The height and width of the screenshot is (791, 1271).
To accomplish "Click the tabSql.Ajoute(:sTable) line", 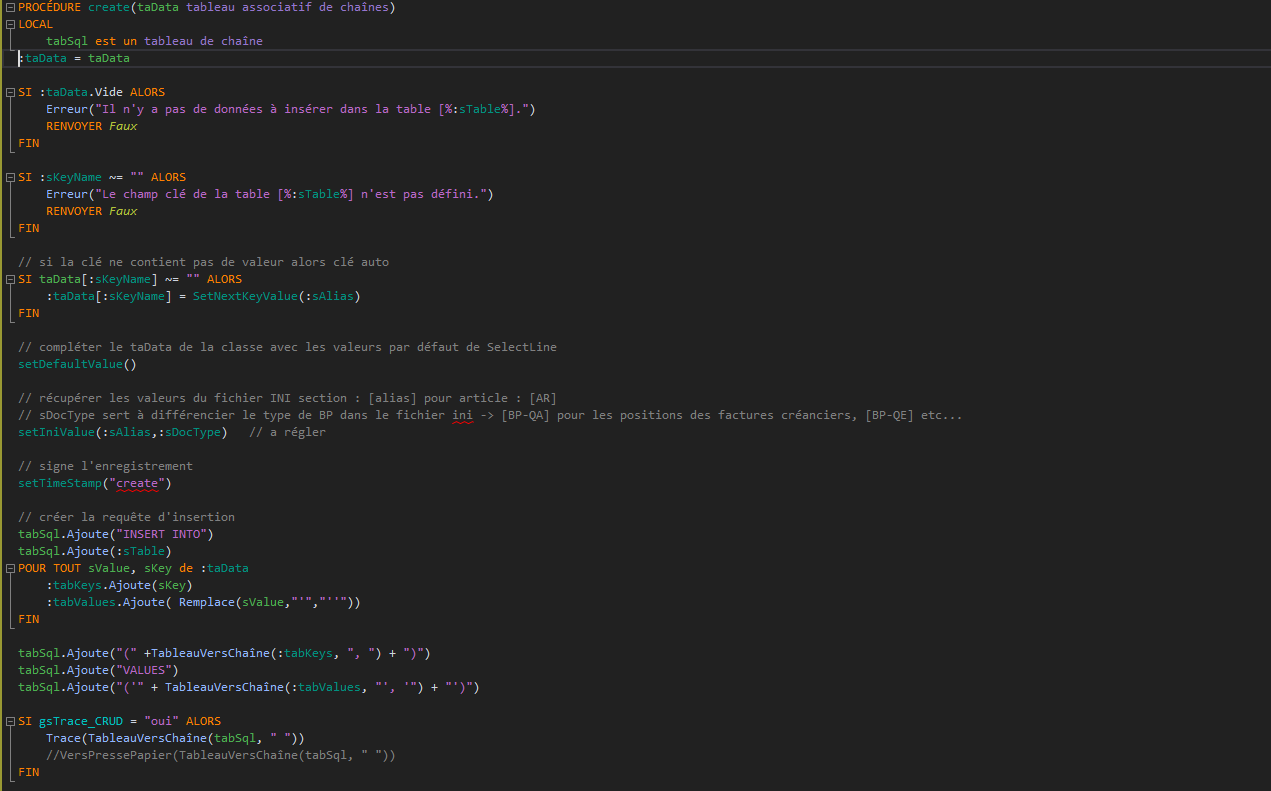I will [x=95, y=551].
